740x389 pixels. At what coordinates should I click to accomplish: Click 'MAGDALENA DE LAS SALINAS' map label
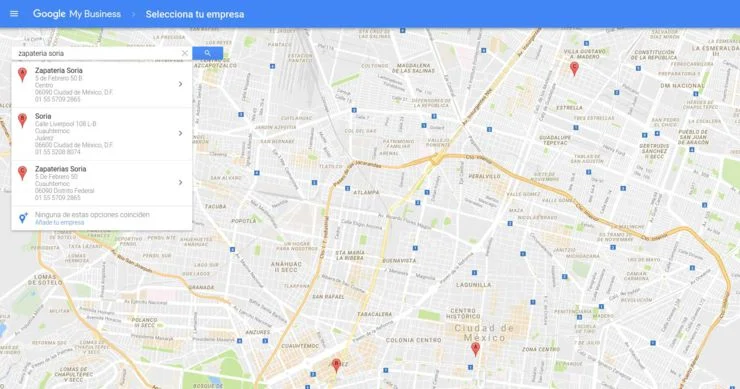(414, 68)
